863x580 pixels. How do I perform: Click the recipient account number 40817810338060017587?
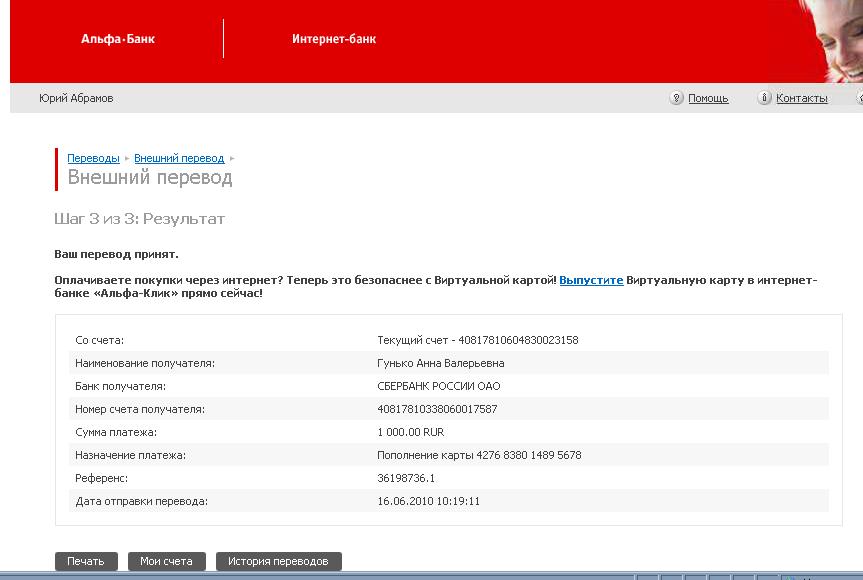click(437, 409)
